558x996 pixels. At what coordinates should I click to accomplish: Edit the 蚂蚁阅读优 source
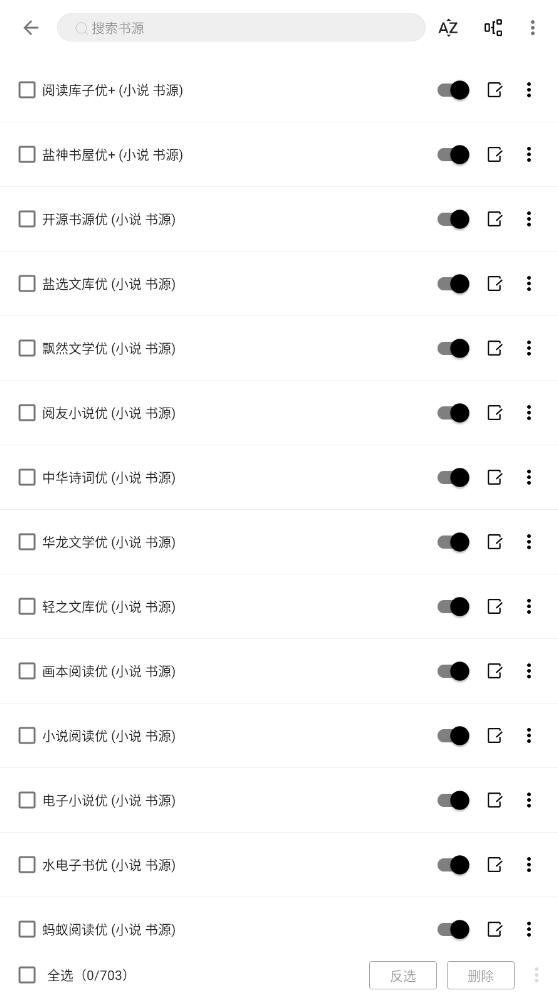tap(494, 929)
